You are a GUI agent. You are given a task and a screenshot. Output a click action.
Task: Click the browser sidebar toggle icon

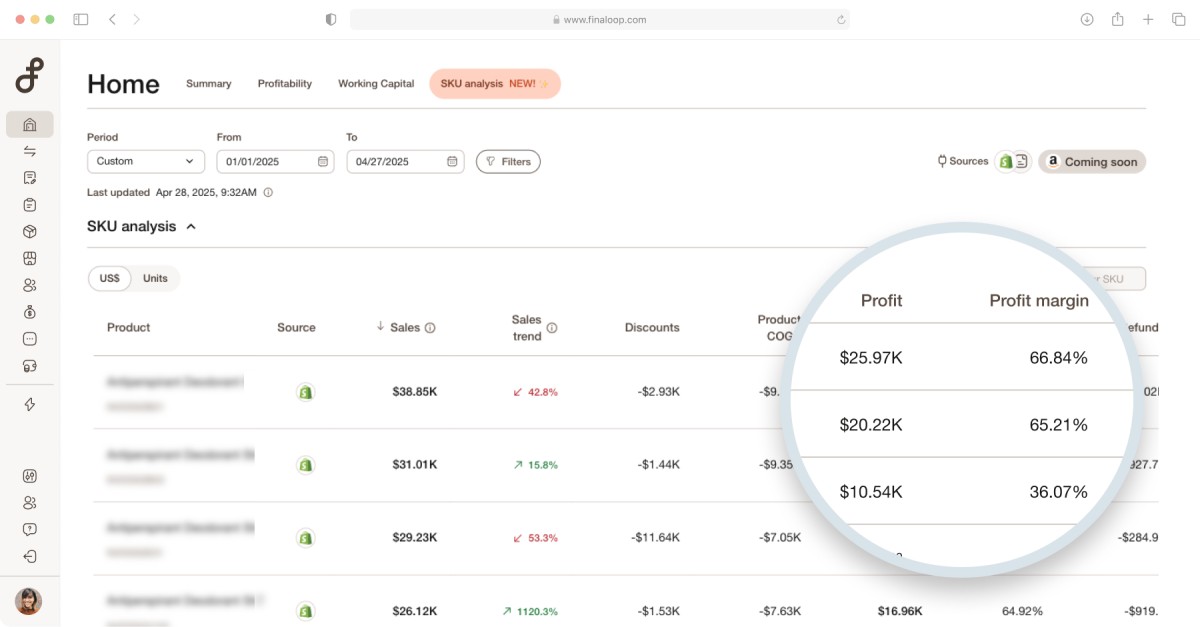[x=81, y=19]
